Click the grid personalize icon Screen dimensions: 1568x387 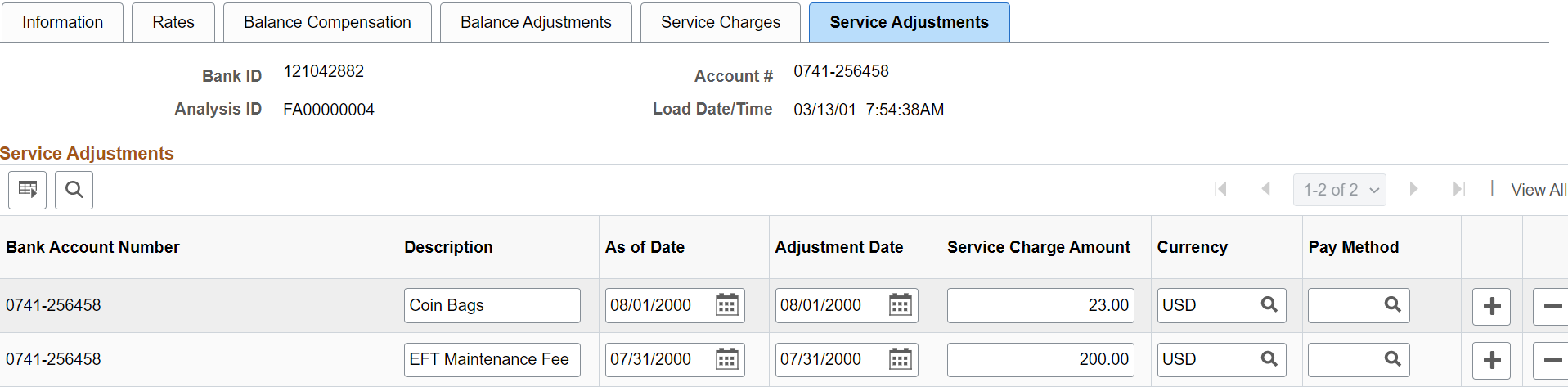pos(27,190)
